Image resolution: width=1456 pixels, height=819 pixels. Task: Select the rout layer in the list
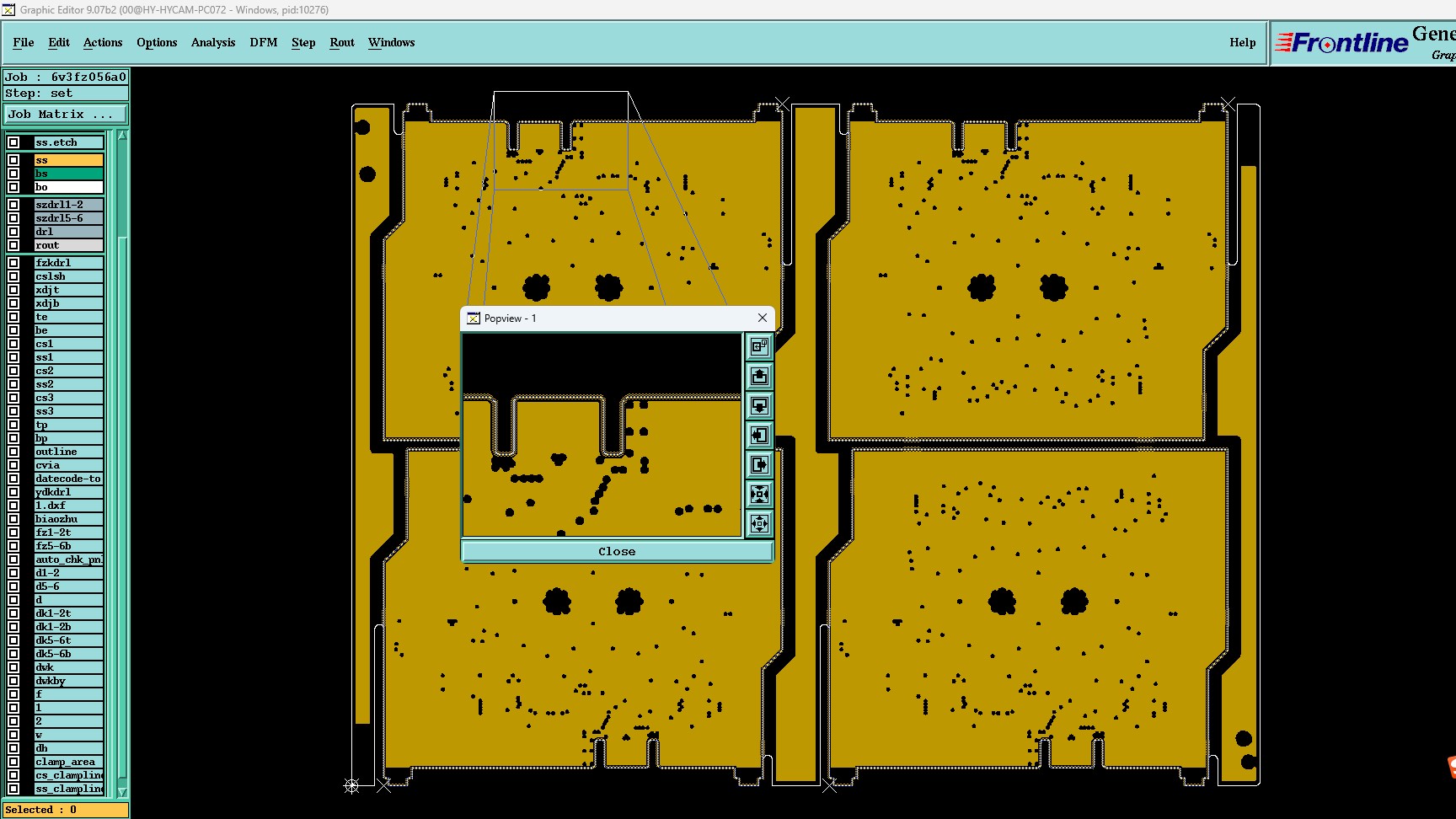[x=68, y=245]
